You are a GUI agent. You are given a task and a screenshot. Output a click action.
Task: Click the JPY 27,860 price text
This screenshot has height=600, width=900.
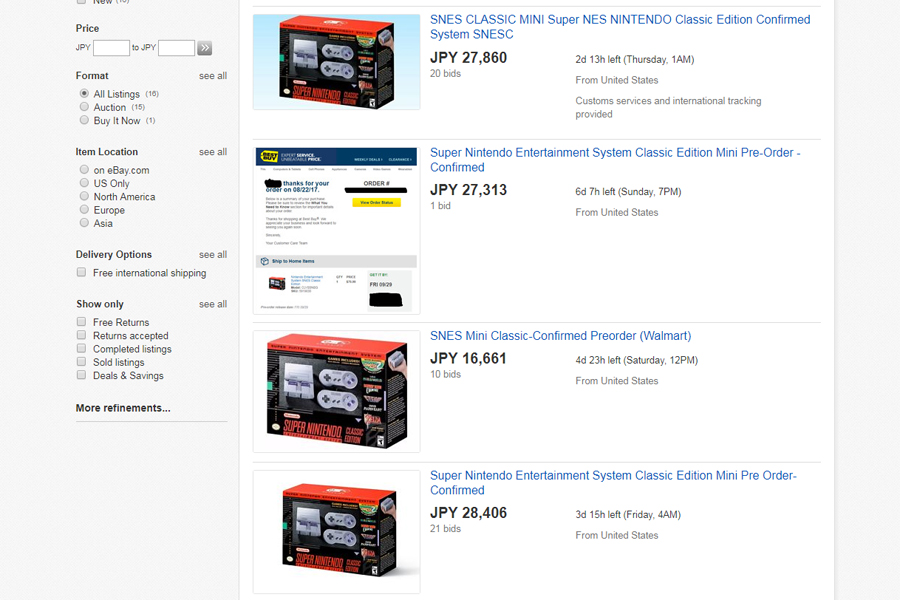pyautogui.click(x=468, y=58)
